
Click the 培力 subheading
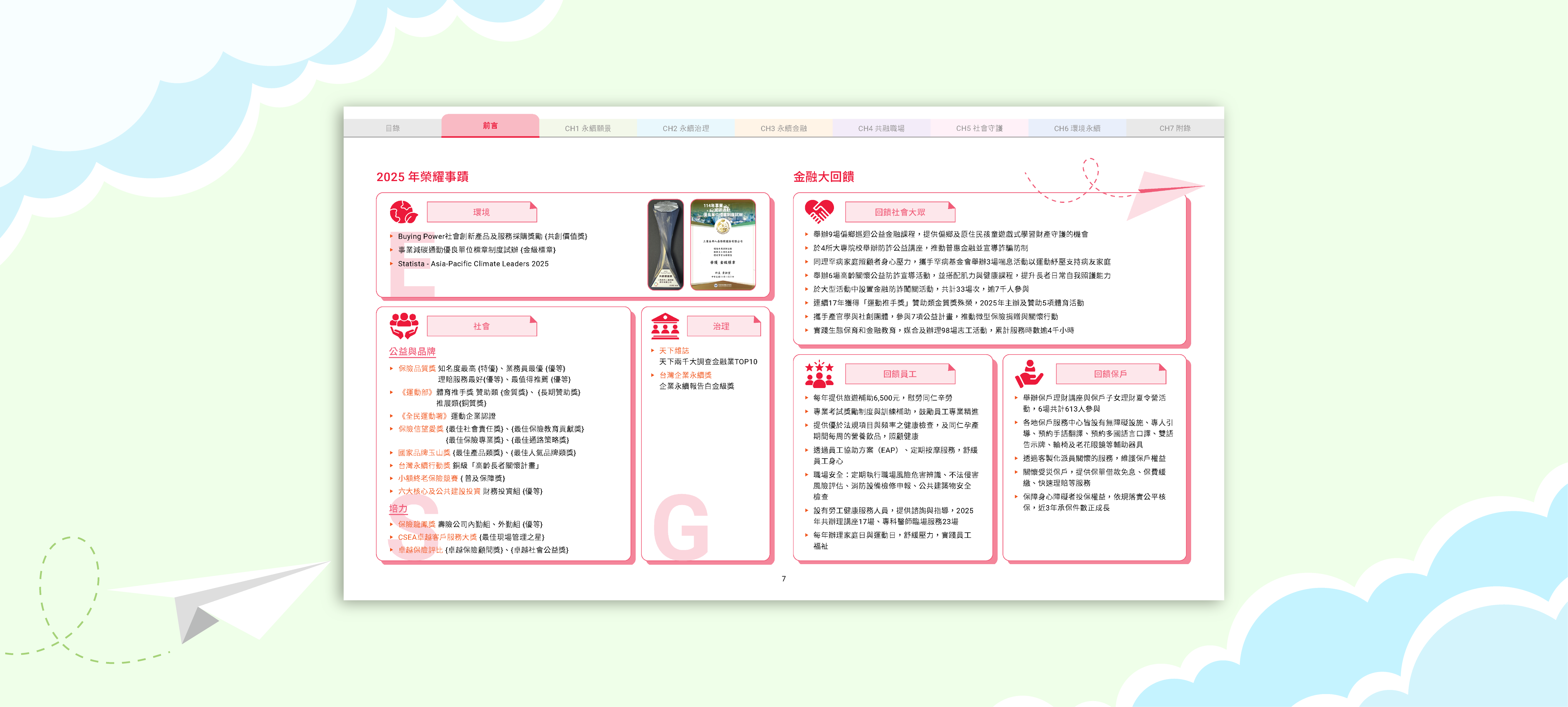coord(398,509)
